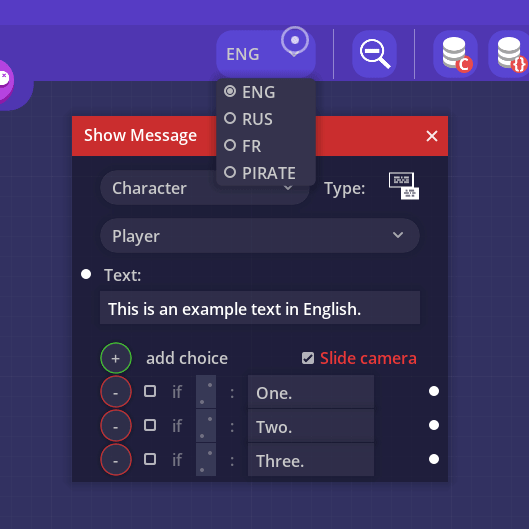The width and height of the screenshot is (529, 529).
Task: Open the Character dropdown
Action: tap(204, 188)
